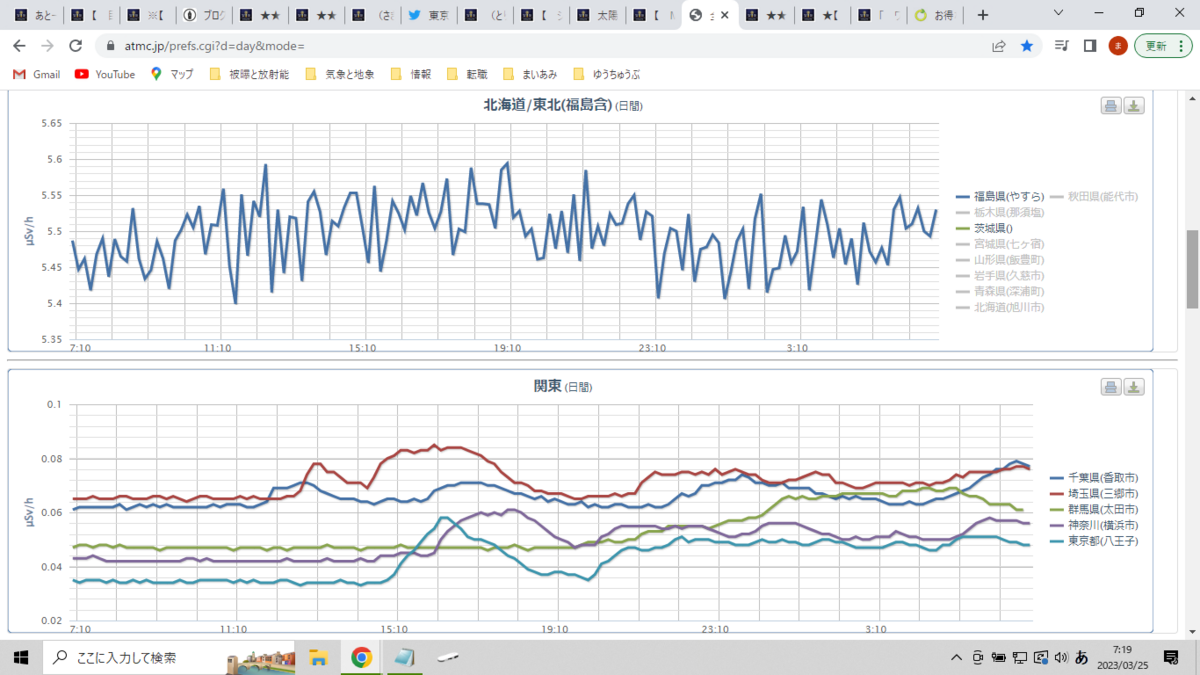Click the 更新 update button

point(1163,46)
